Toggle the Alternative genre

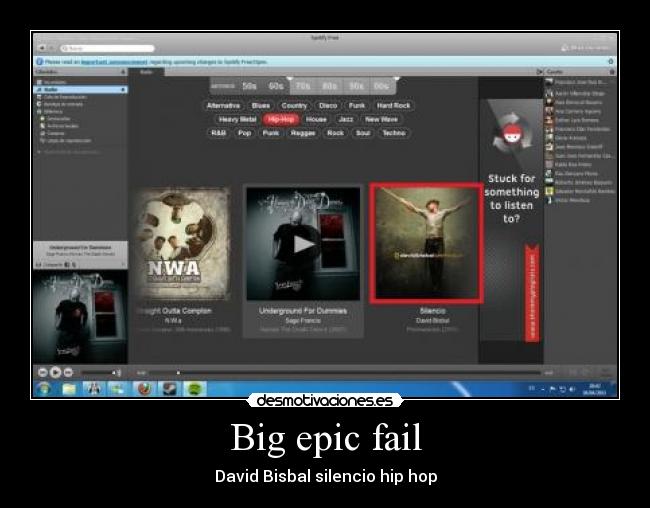pos(223,106)
